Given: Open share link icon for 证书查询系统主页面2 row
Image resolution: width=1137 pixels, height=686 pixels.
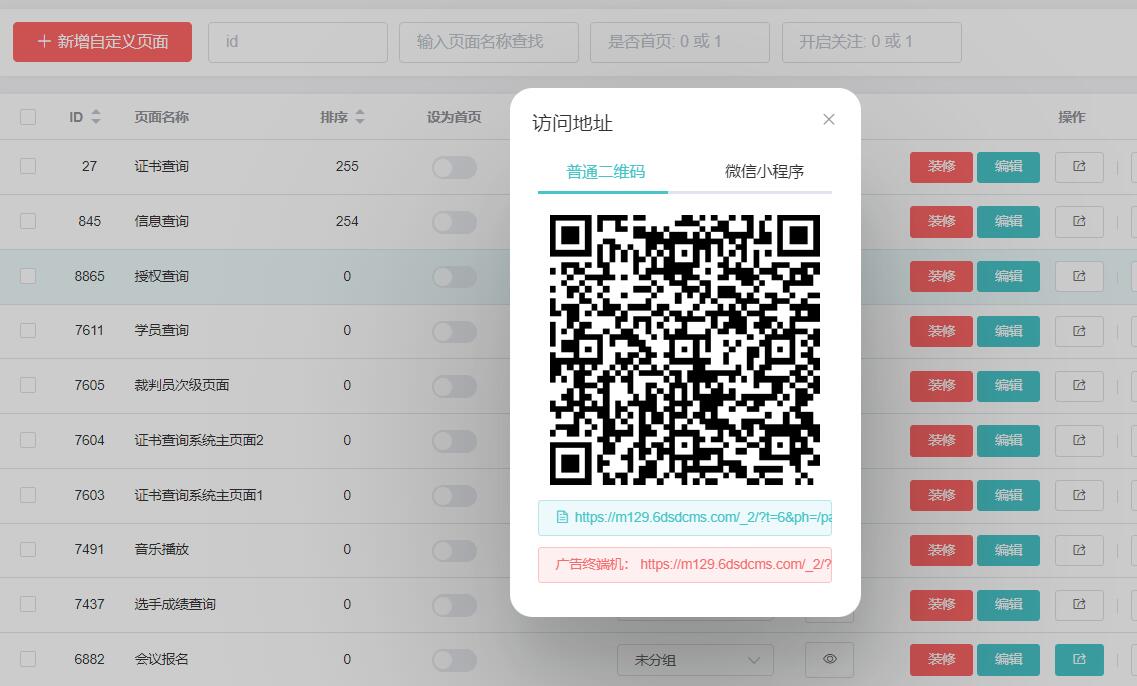Looking at the screenshot, I should click(1079, 440).
